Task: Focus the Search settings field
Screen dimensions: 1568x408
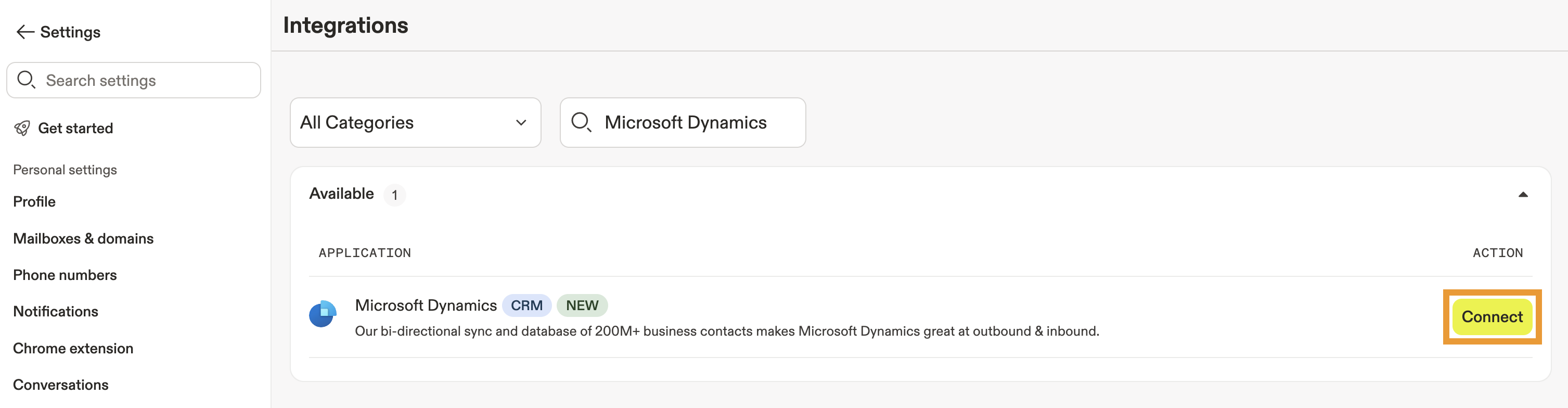Action: pyautogui.click(x=134, y=80)
